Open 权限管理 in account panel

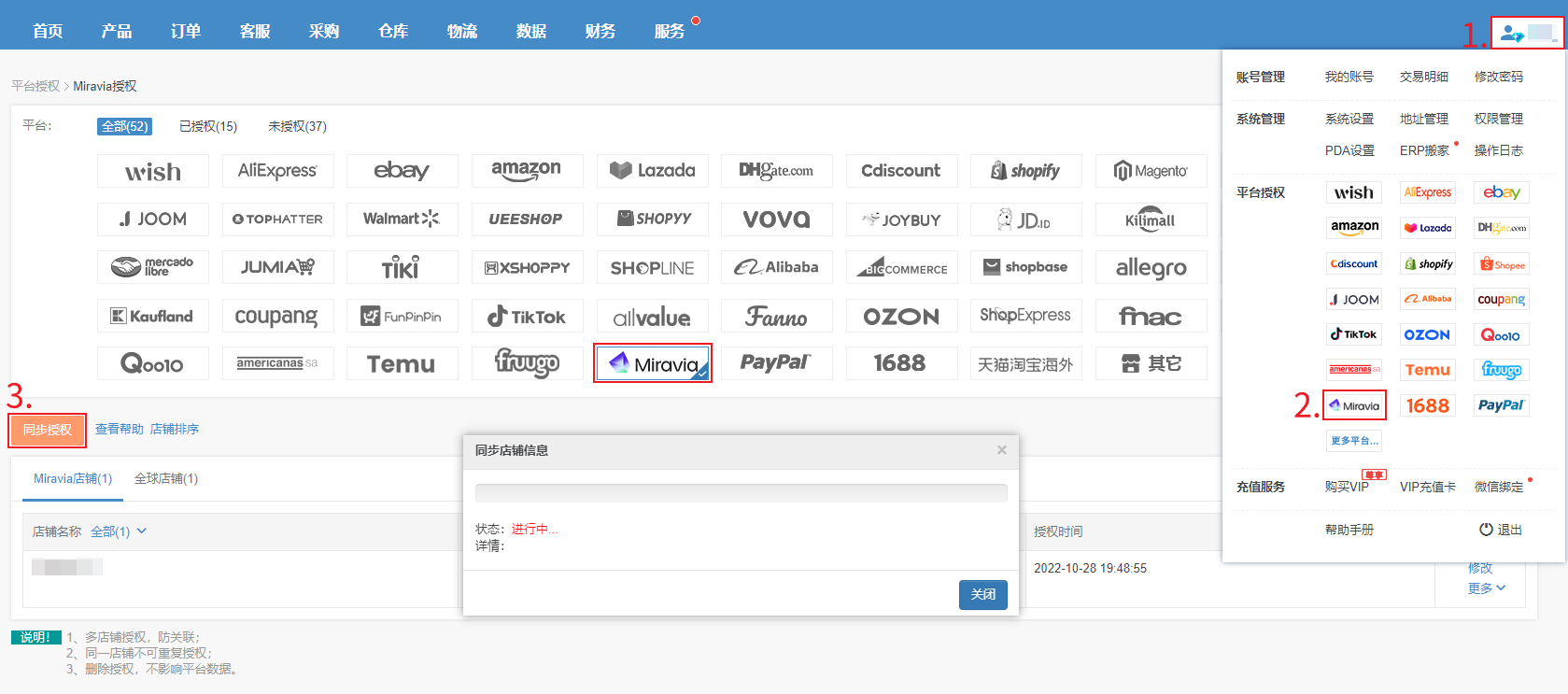tap(1499, 119)
